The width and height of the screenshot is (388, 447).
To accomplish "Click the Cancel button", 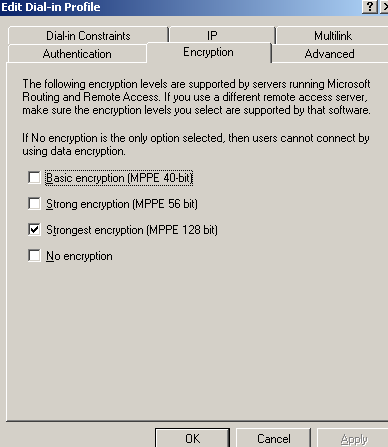I will pos(274,438).
